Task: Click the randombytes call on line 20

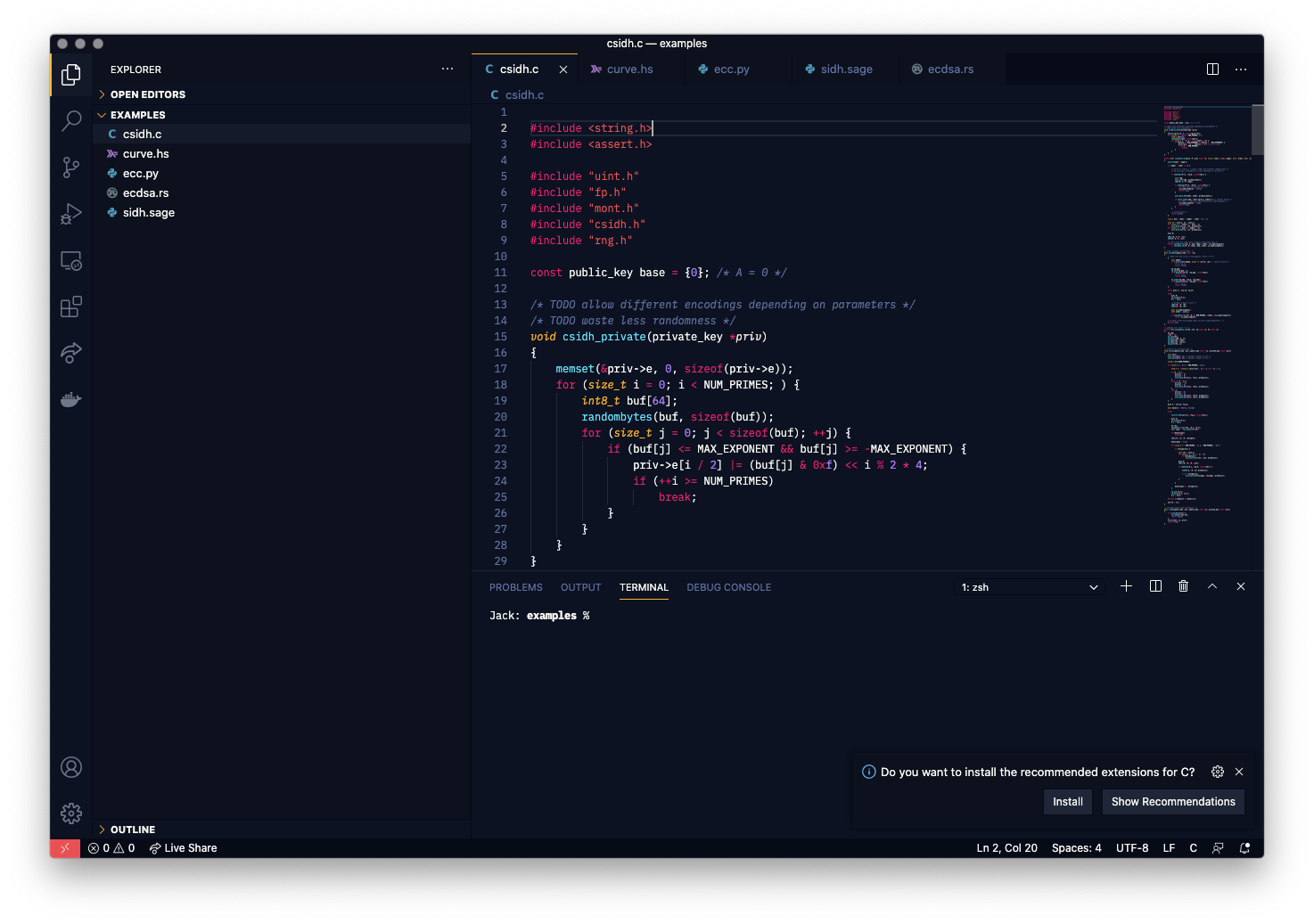Action: coord(617,417)
